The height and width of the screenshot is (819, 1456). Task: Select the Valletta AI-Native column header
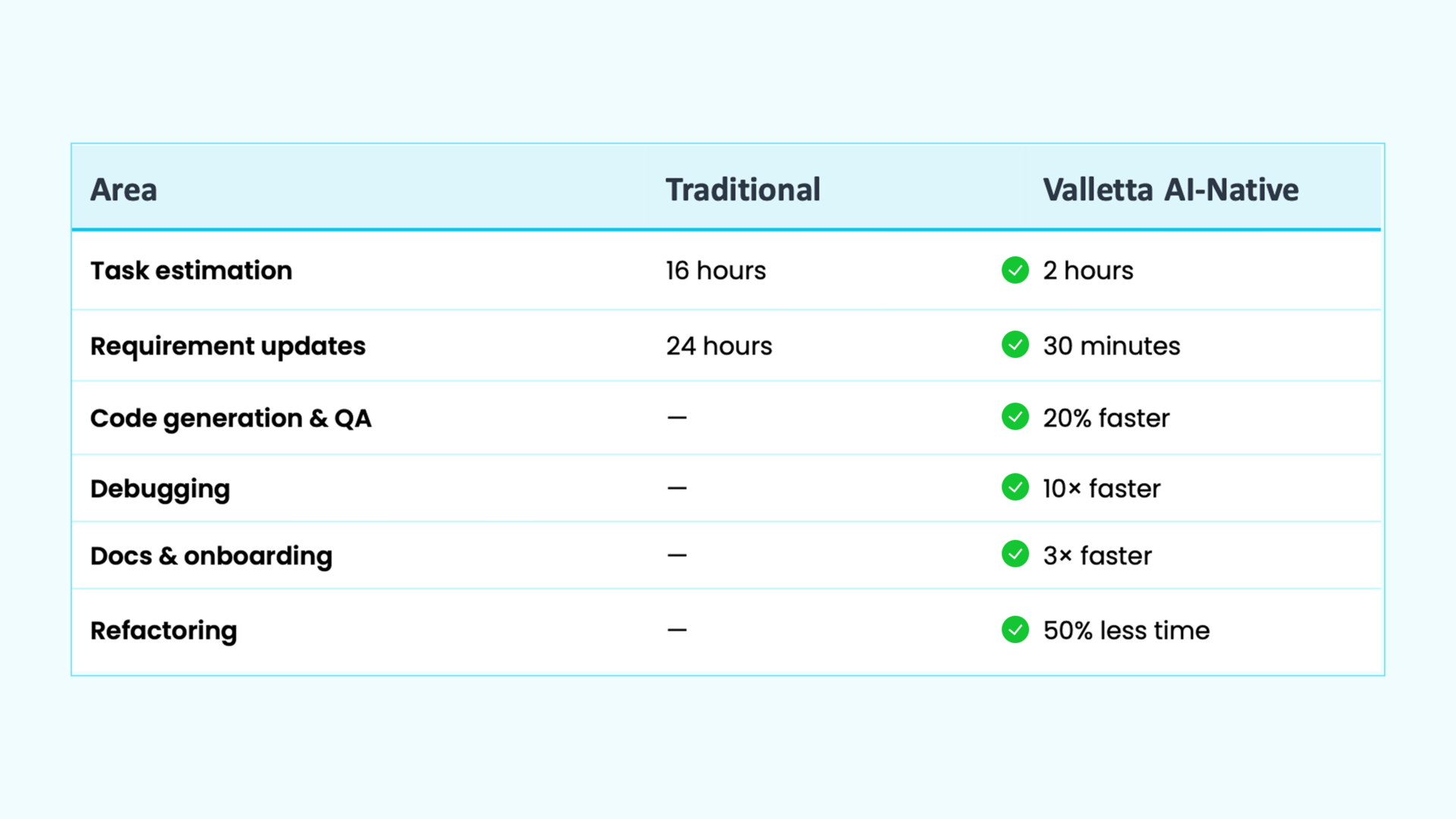click(1170, 190)
